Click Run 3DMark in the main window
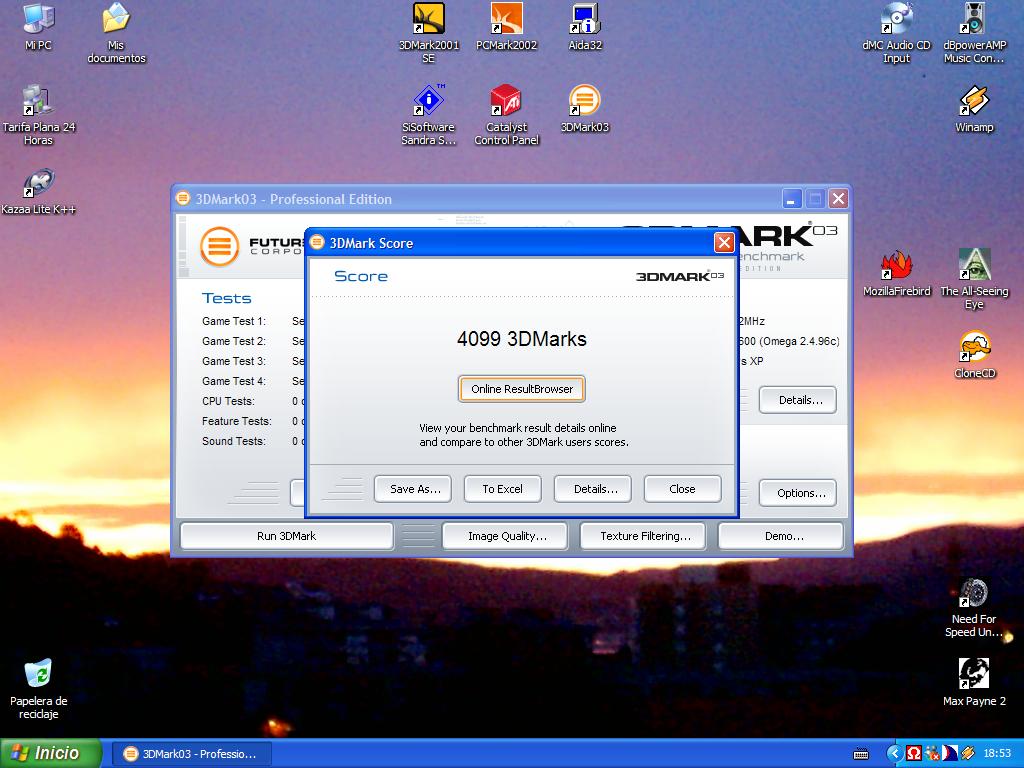 pyautogui.click(x=286, y=536)
